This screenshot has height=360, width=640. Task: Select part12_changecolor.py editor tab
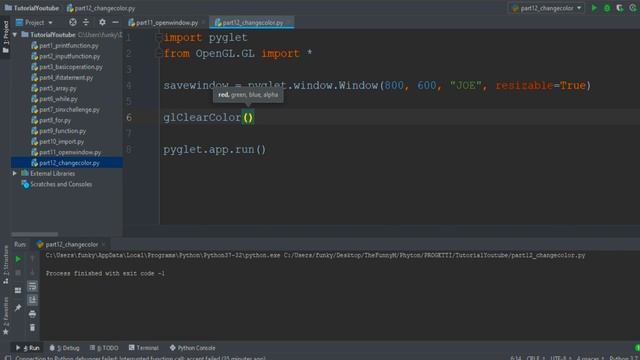(x=251, y=22)
